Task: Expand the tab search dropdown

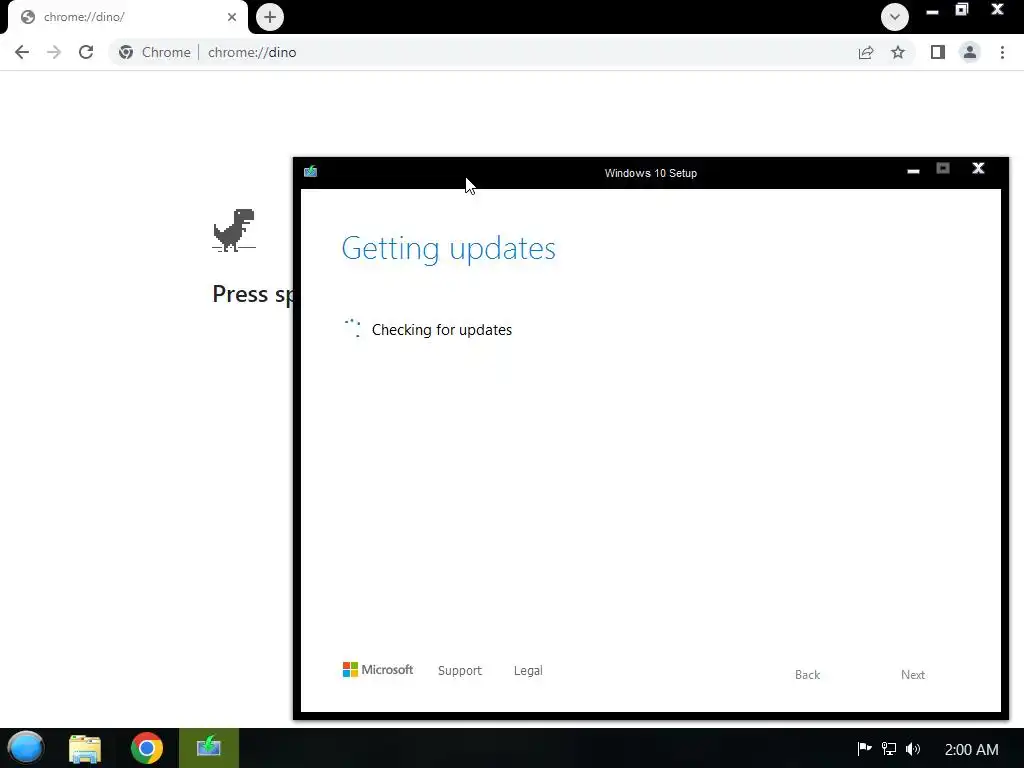Action: tap(895, 17)
